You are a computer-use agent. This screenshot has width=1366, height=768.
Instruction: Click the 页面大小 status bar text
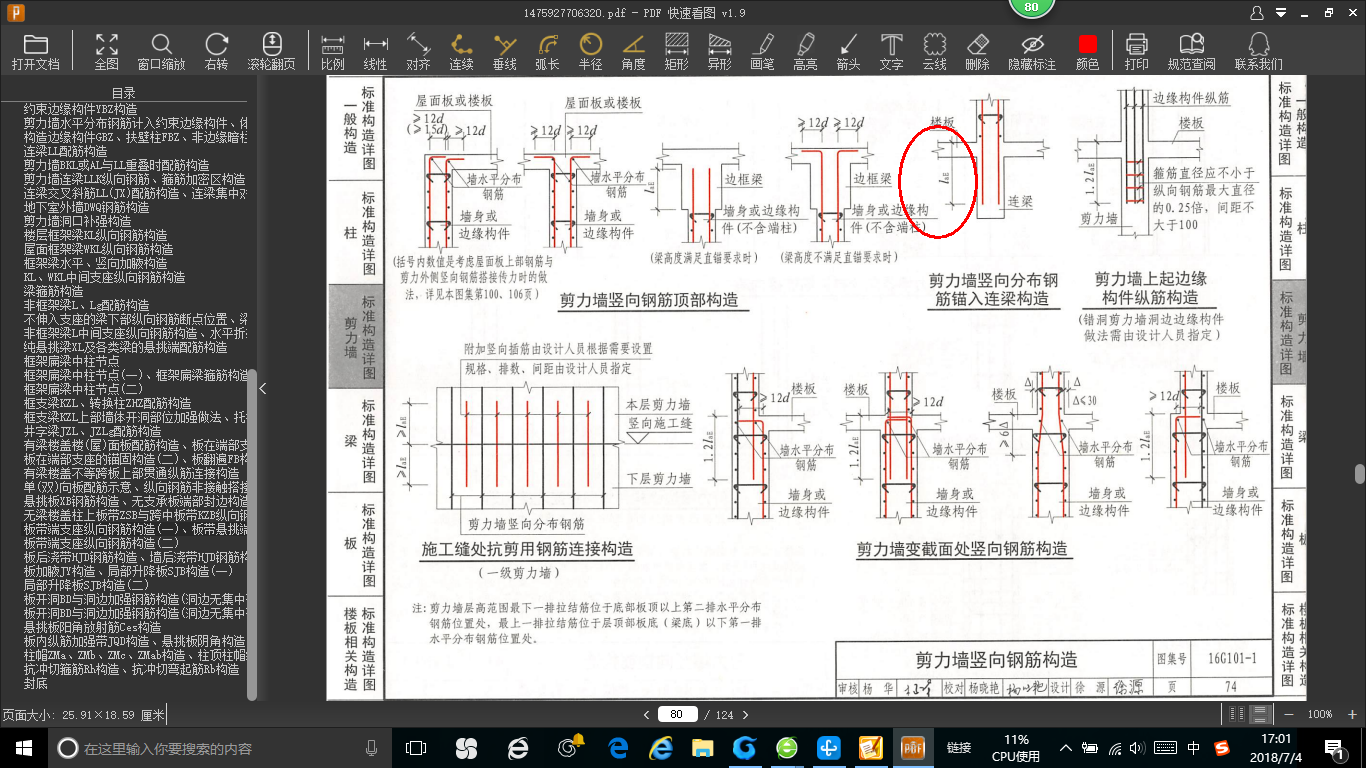84,715
